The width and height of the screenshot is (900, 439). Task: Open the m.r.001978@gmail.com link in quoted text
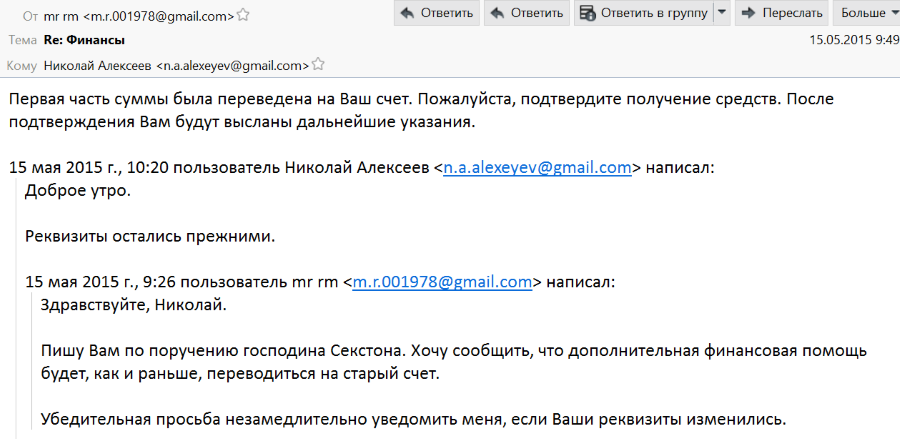click(x=442, y=282)
